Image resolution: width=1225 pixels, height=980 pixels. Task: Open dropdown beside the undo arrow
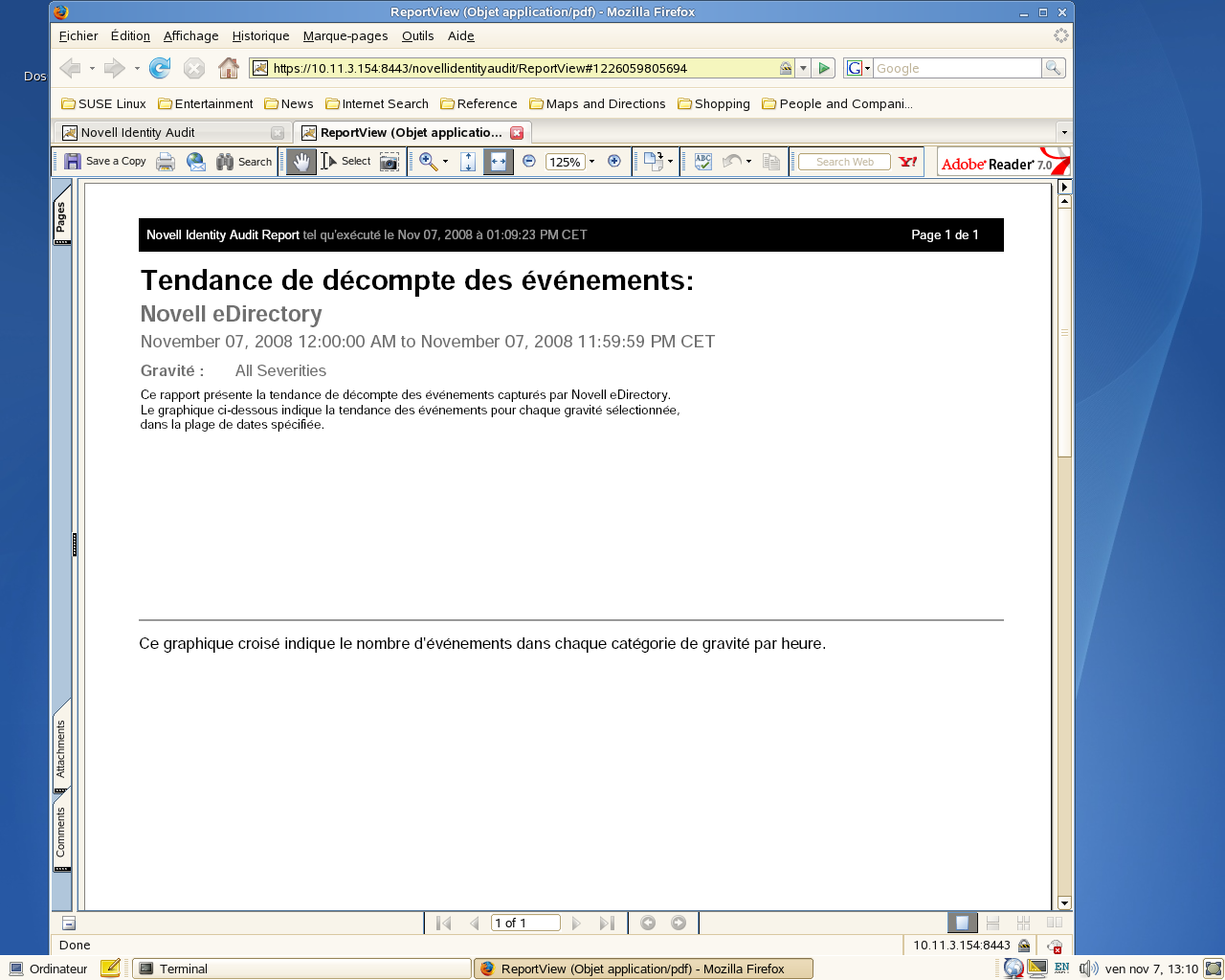click(x=748, y=162)
